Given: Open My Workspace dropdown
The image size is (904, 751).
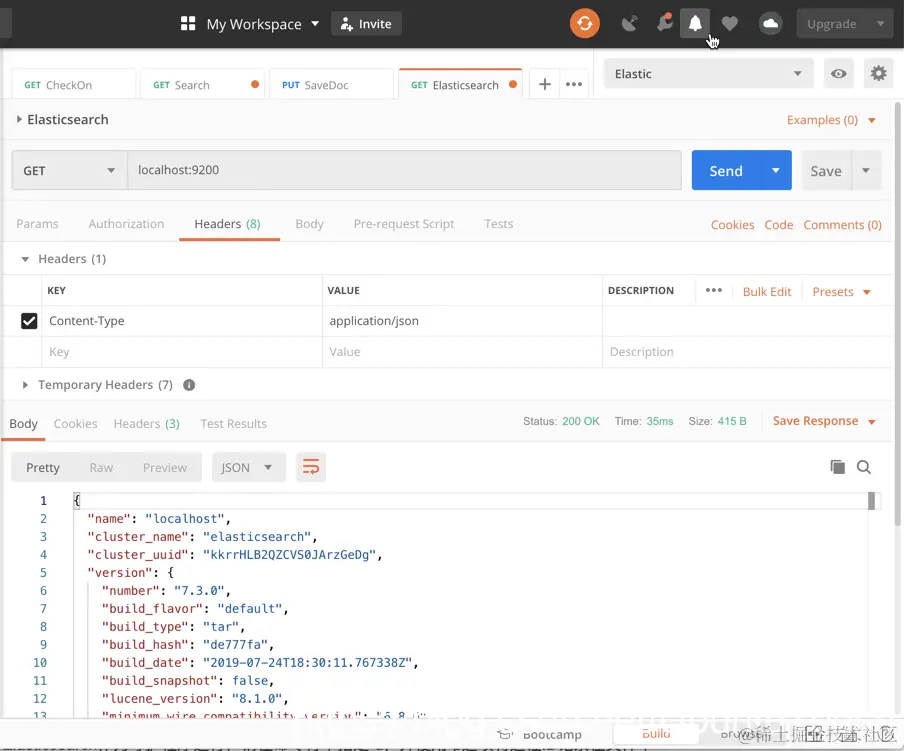Looking at the screenshot, I should [262, 24].
